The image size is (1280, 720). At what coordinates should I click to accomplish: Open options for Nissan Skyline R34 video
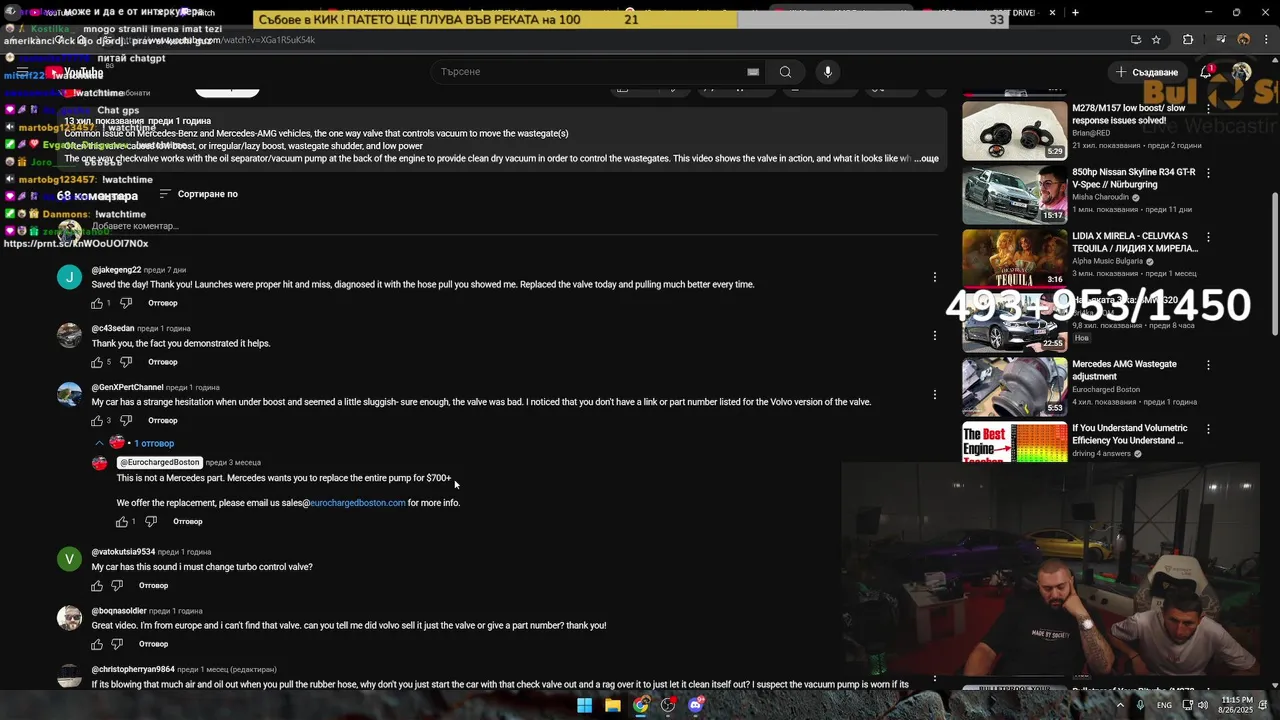point(1208,172)
